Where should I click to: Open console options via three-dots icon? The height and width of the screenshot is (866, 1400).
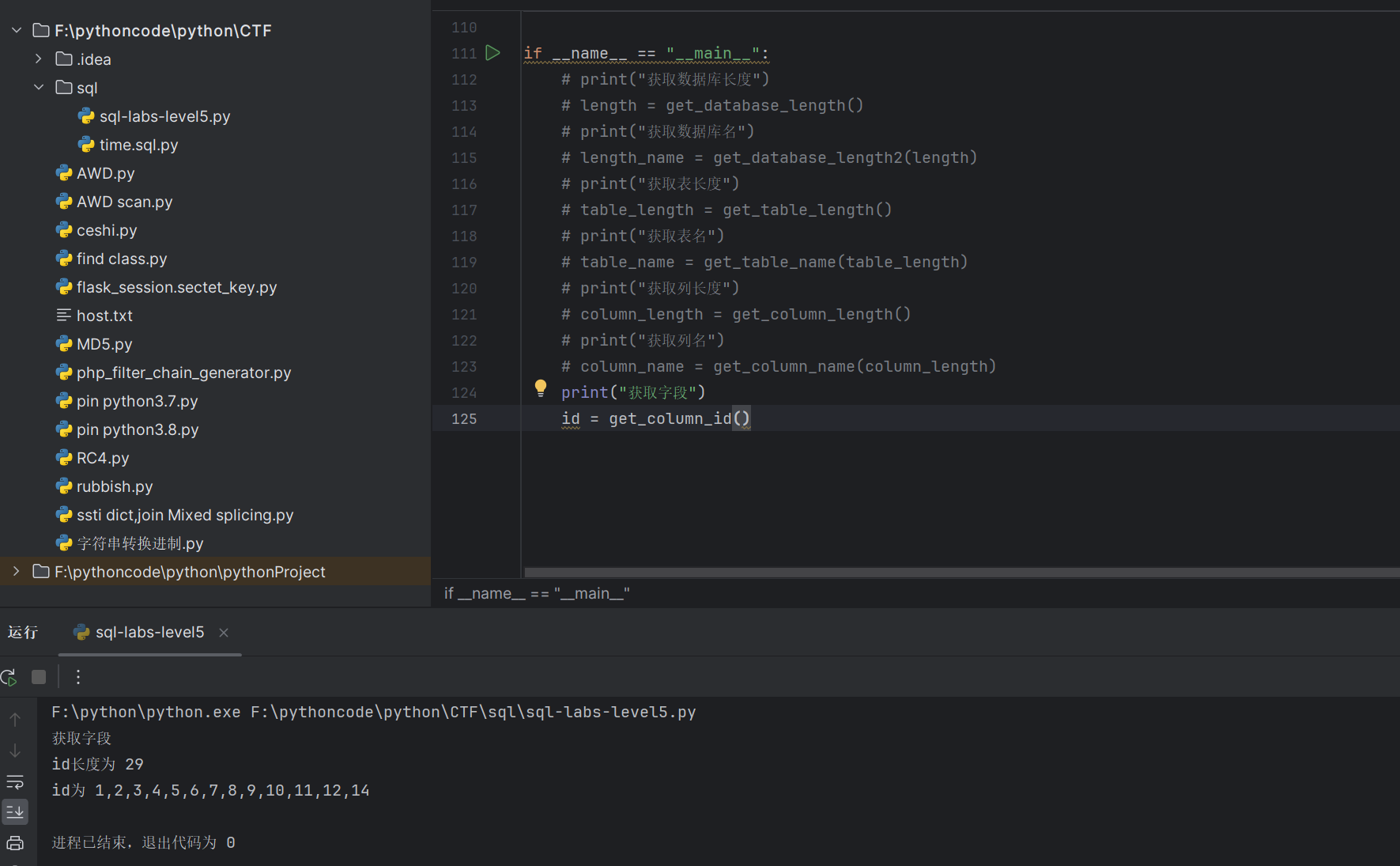coord(77,677)
